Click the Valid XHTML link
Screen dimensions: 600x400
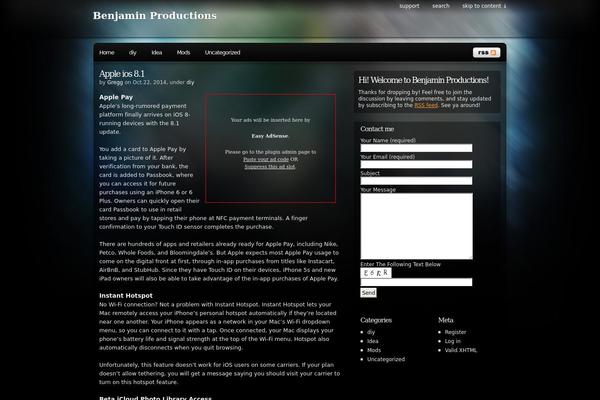coord(461,350)
